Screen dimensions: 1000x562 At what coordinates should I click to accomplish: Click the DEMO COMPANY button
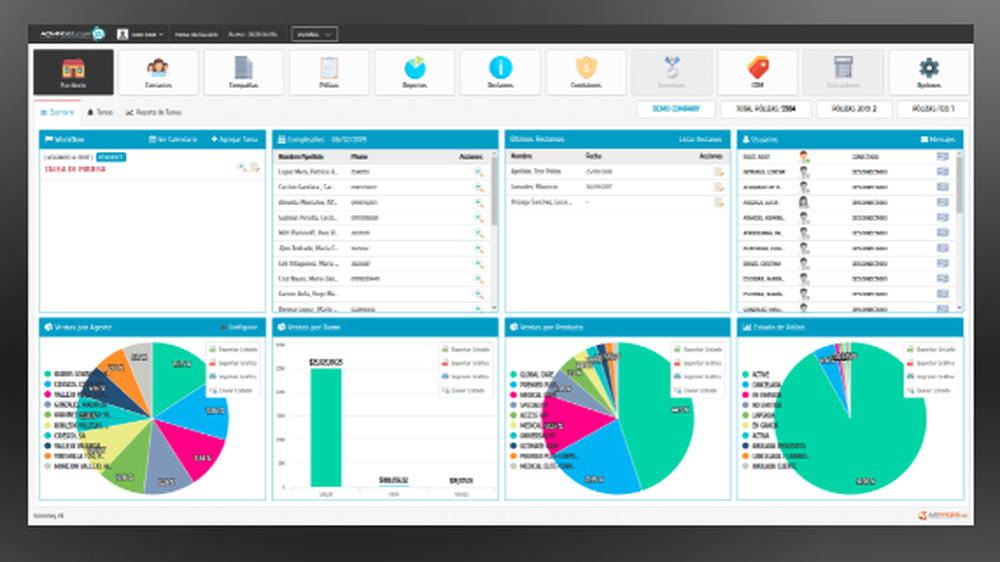pos(676,109)
